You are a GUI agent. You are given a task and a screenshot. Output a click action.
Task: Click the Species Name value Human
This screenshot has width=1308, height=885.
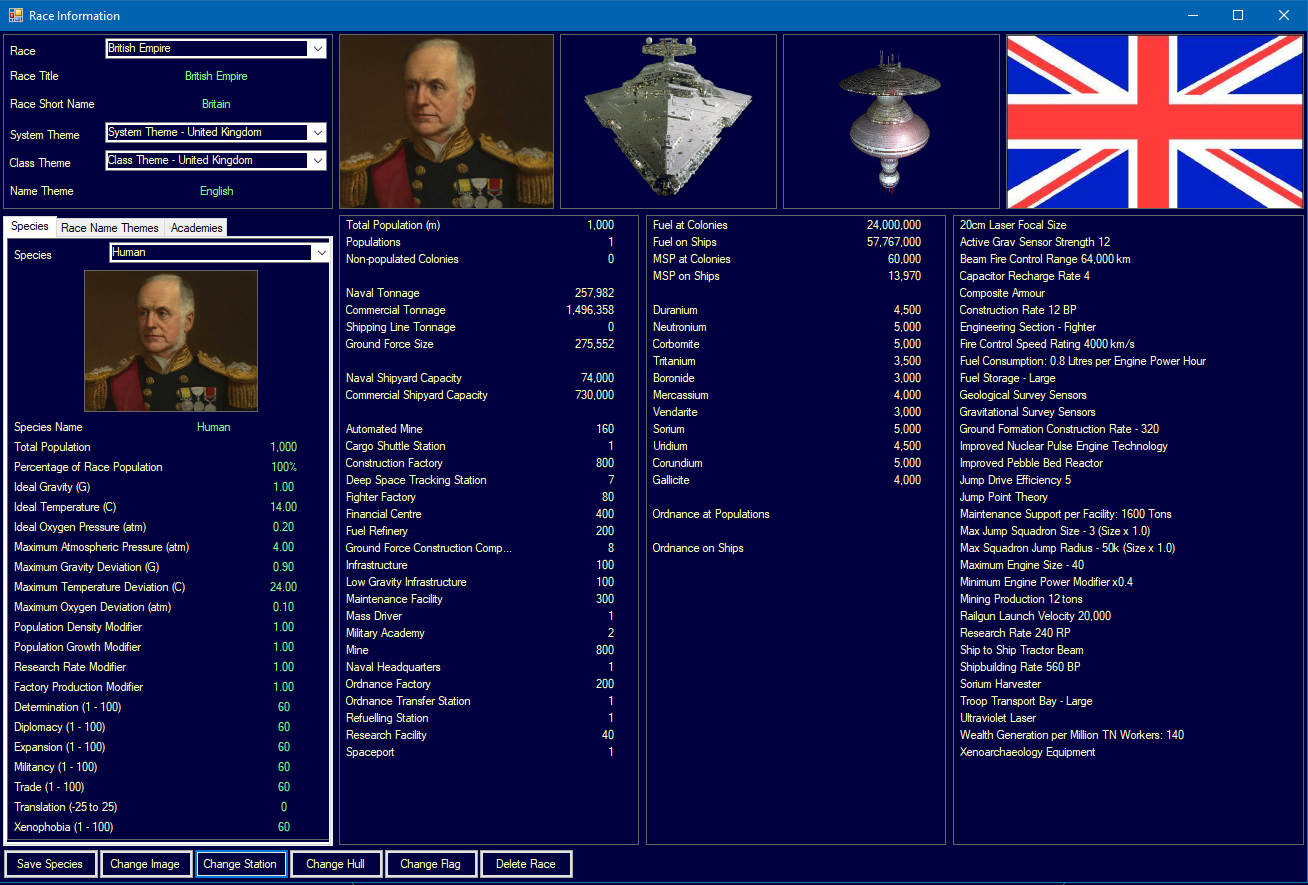[x=213, y=427]
